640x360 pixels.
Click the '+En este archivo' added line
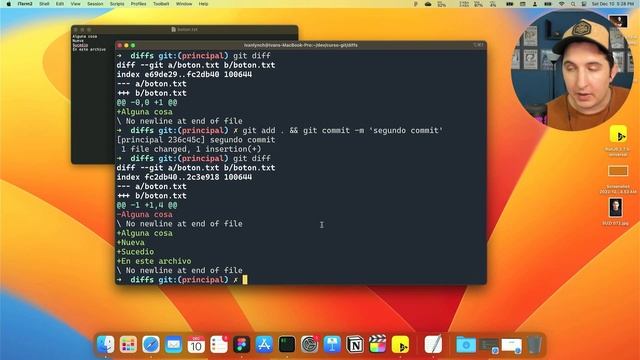(154, 261)
